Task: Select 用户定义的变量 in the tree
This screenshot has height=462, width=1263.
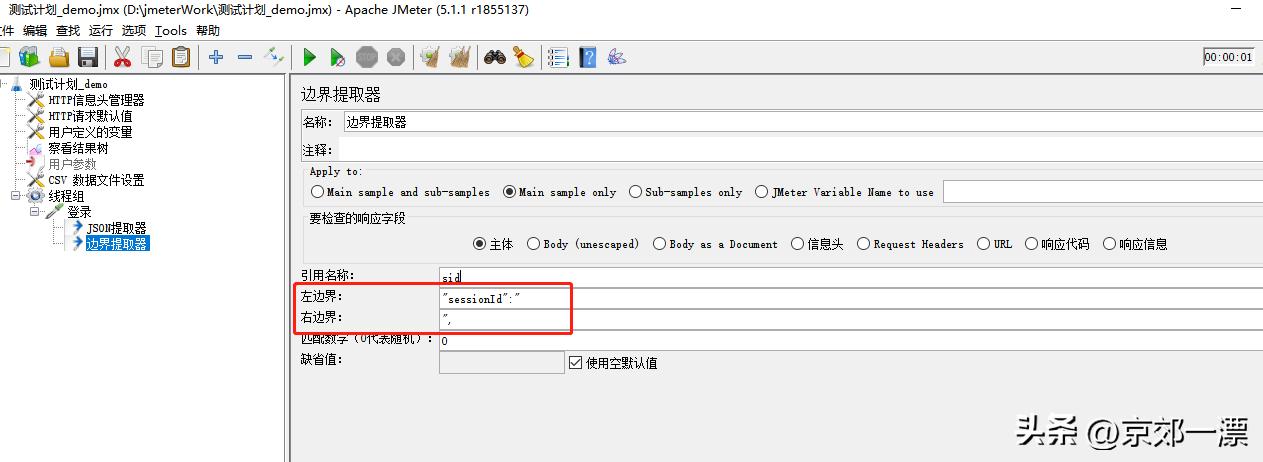Action: pos(90,132)
